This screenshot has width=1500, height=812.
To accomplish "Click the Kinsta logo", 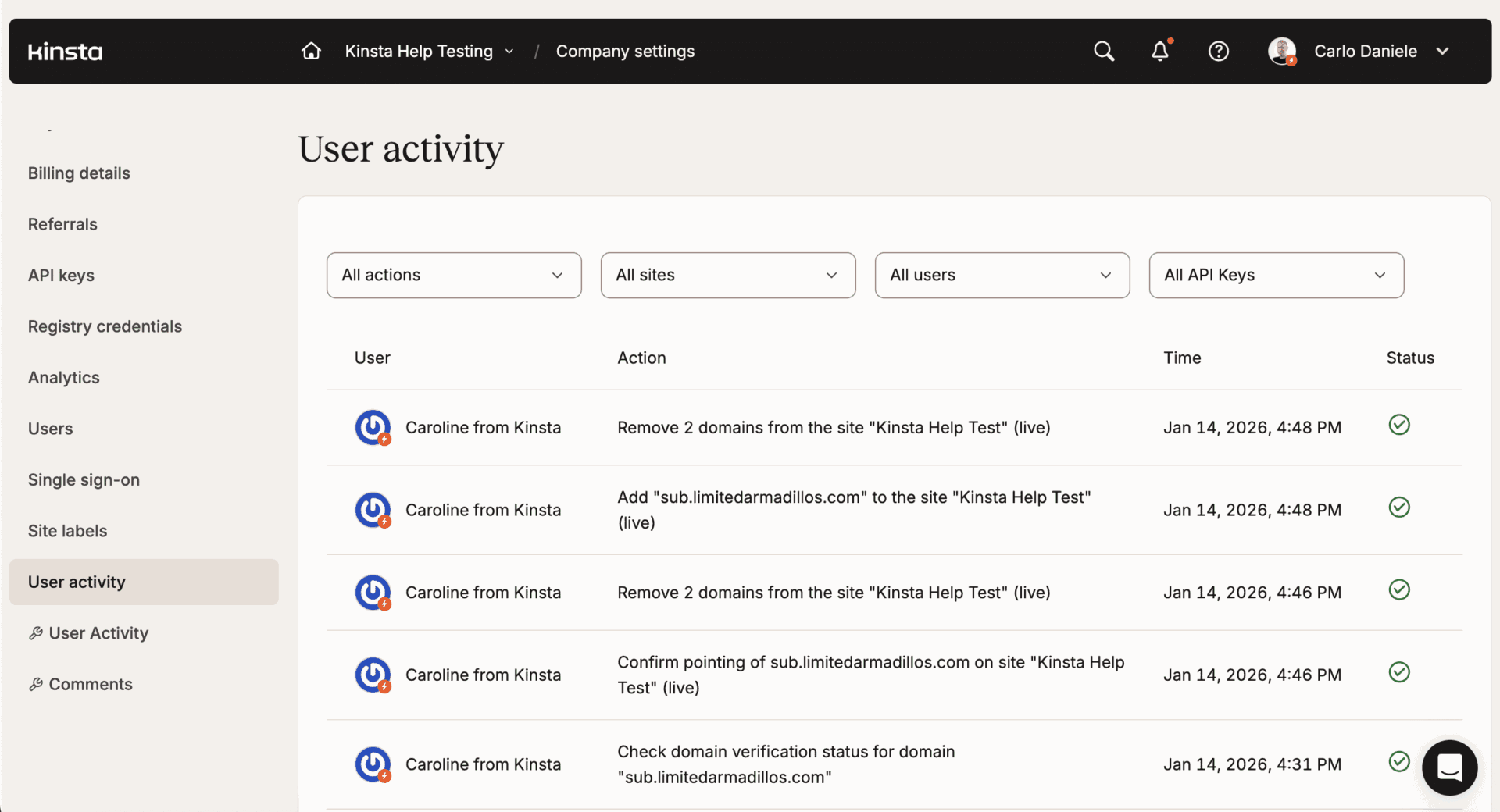I will [x=66, y=52].
